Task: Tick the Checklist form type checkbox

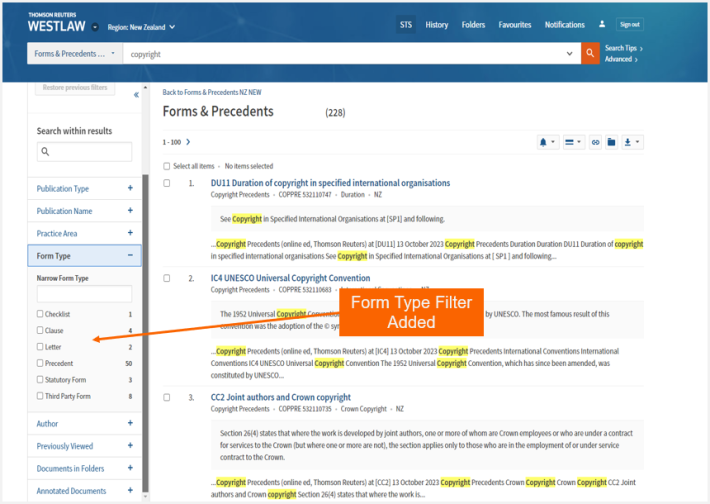Action: coord(40,313)
